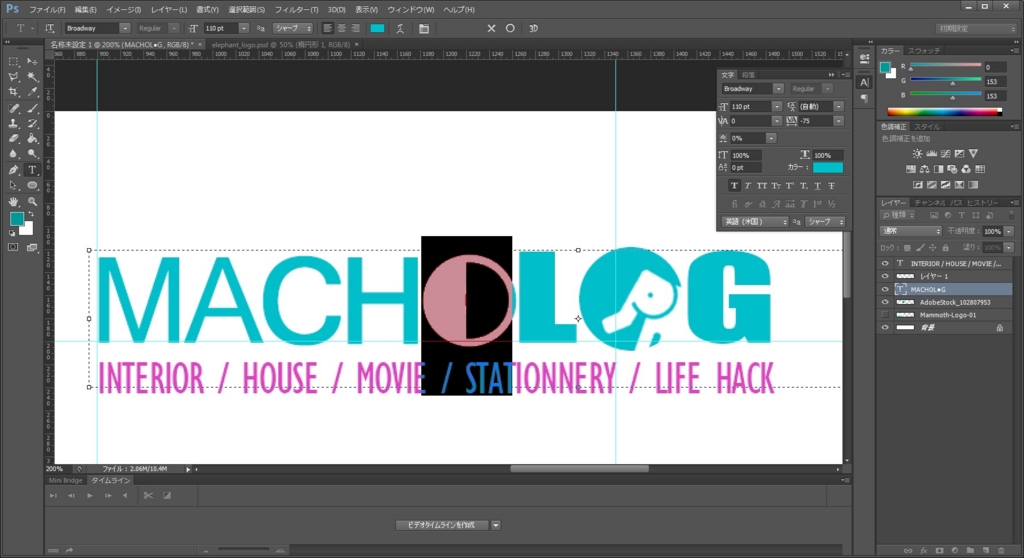The image size is (1024, 558).
Task: Toggle underline in character panel
Action: coord(817,186)
